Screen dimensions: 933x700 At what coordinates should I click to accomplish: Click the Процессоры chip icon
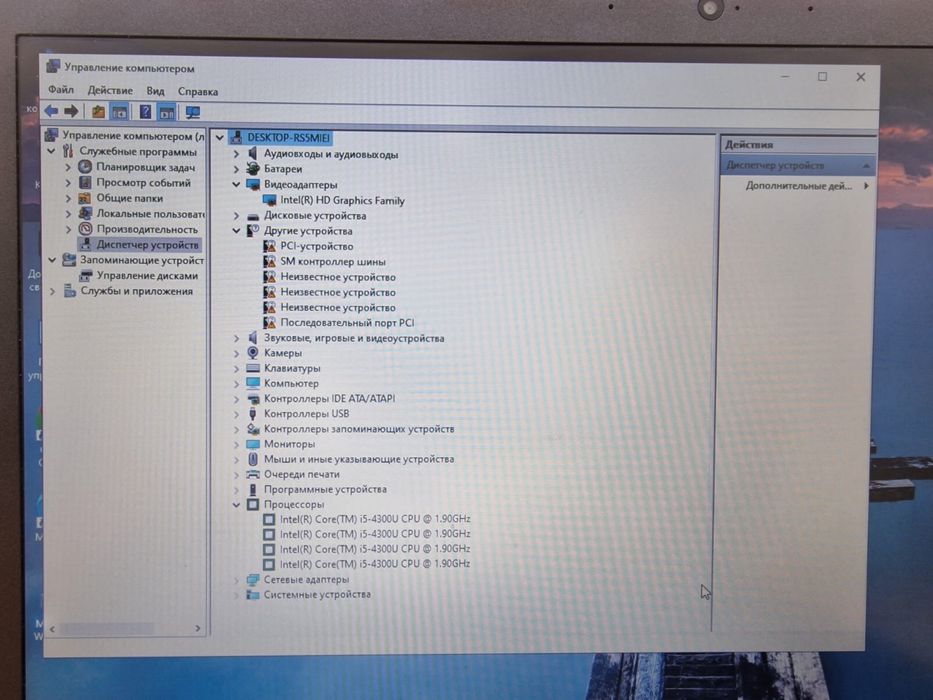click(253, 504)
